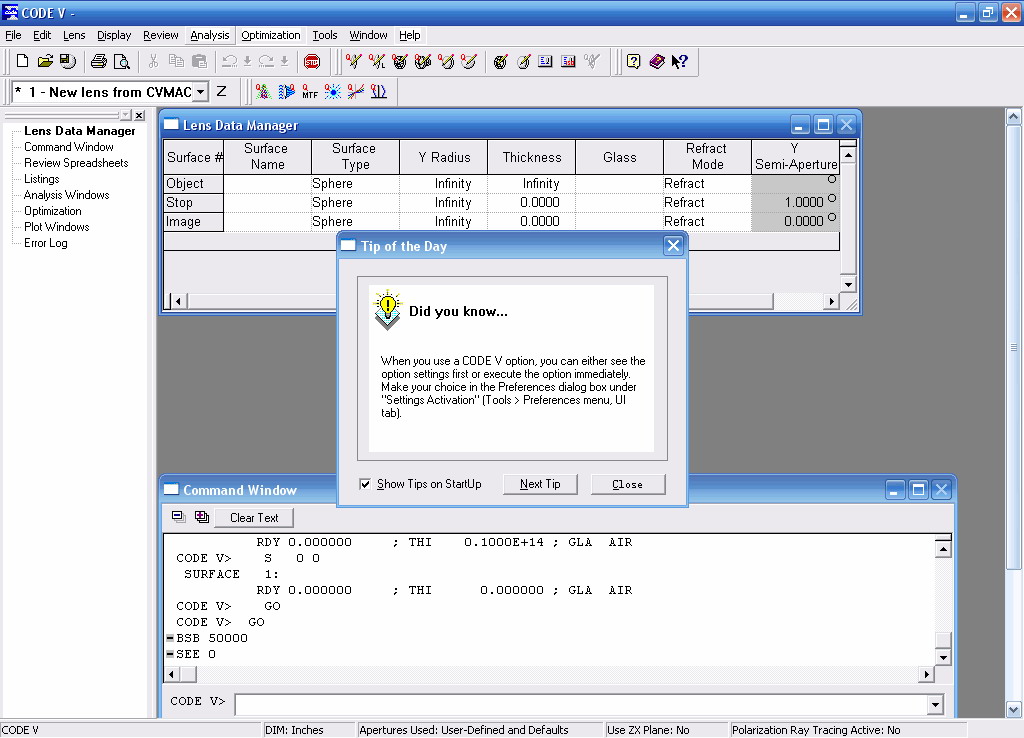
Task: Click the Command Window vertical scrollbar up arrow
Action: (x=942, y=549)
